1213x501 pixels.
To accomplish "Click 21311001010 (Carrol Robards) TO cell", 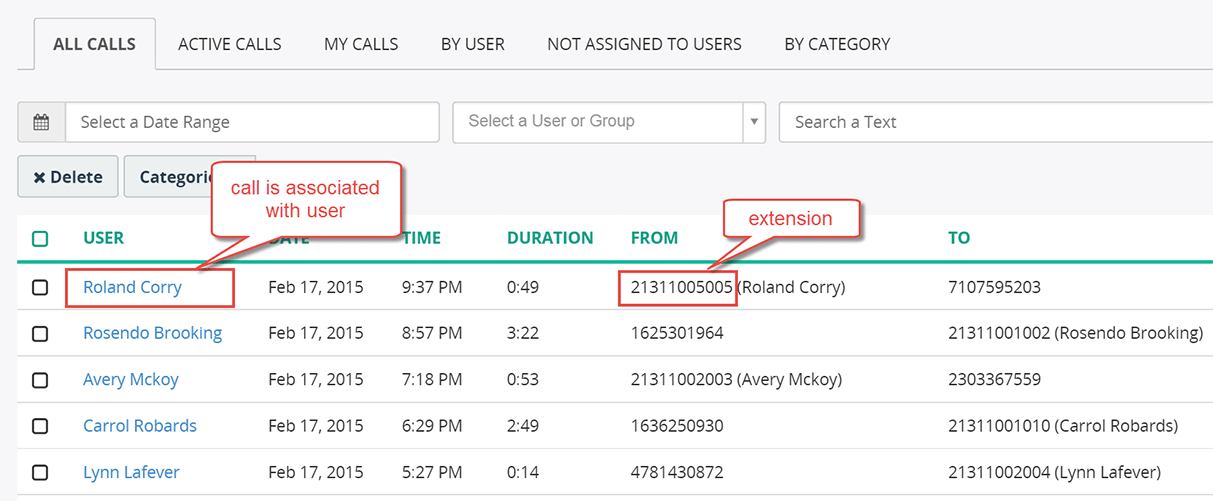I will pos(1063,425).
